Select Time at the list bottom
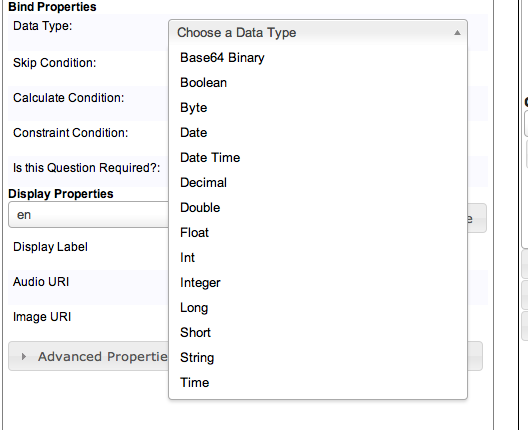The height and width of the screenshot is (430, 528). pyautogui.click(x=318, y=382)
